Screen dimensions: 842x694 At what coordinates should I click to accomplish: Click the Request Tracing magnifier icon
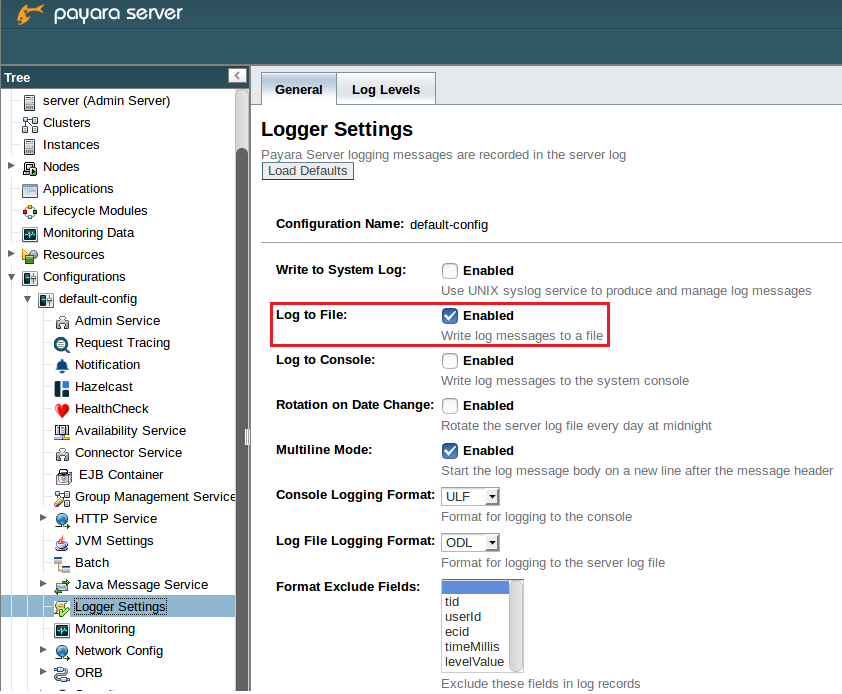pyautogui.click(x=62, y=344)
